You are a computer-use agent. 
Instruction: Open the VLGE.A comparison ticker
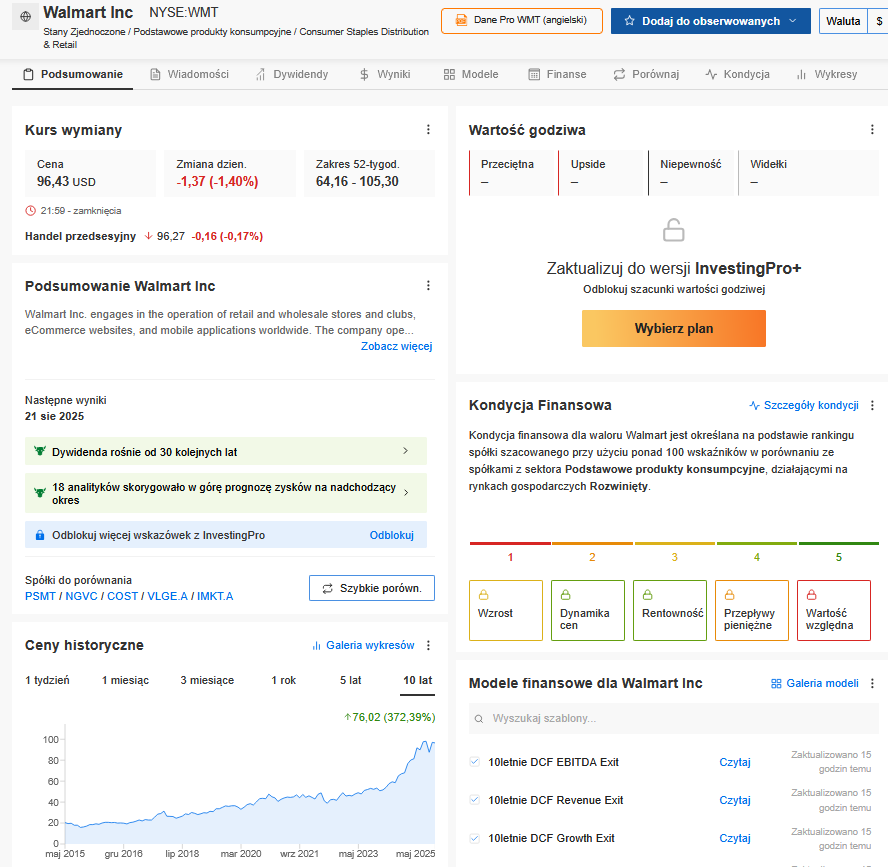pyautogui.click(x=167, y=596)
